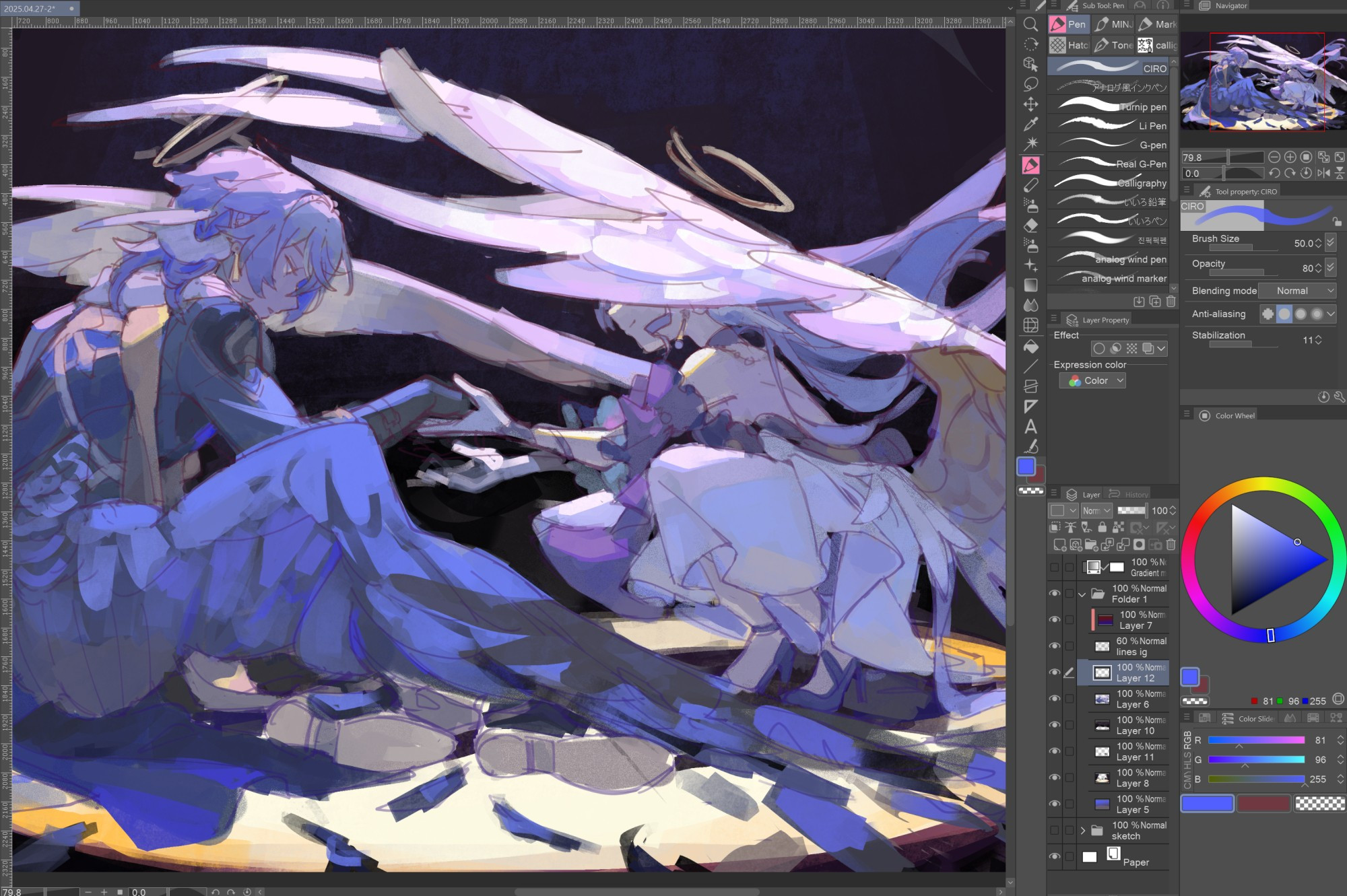The height and width of the screenshot is (896, 1347).
Task: Show the sketch folder
Action: pyautogui.click(x=1055, y=830)
